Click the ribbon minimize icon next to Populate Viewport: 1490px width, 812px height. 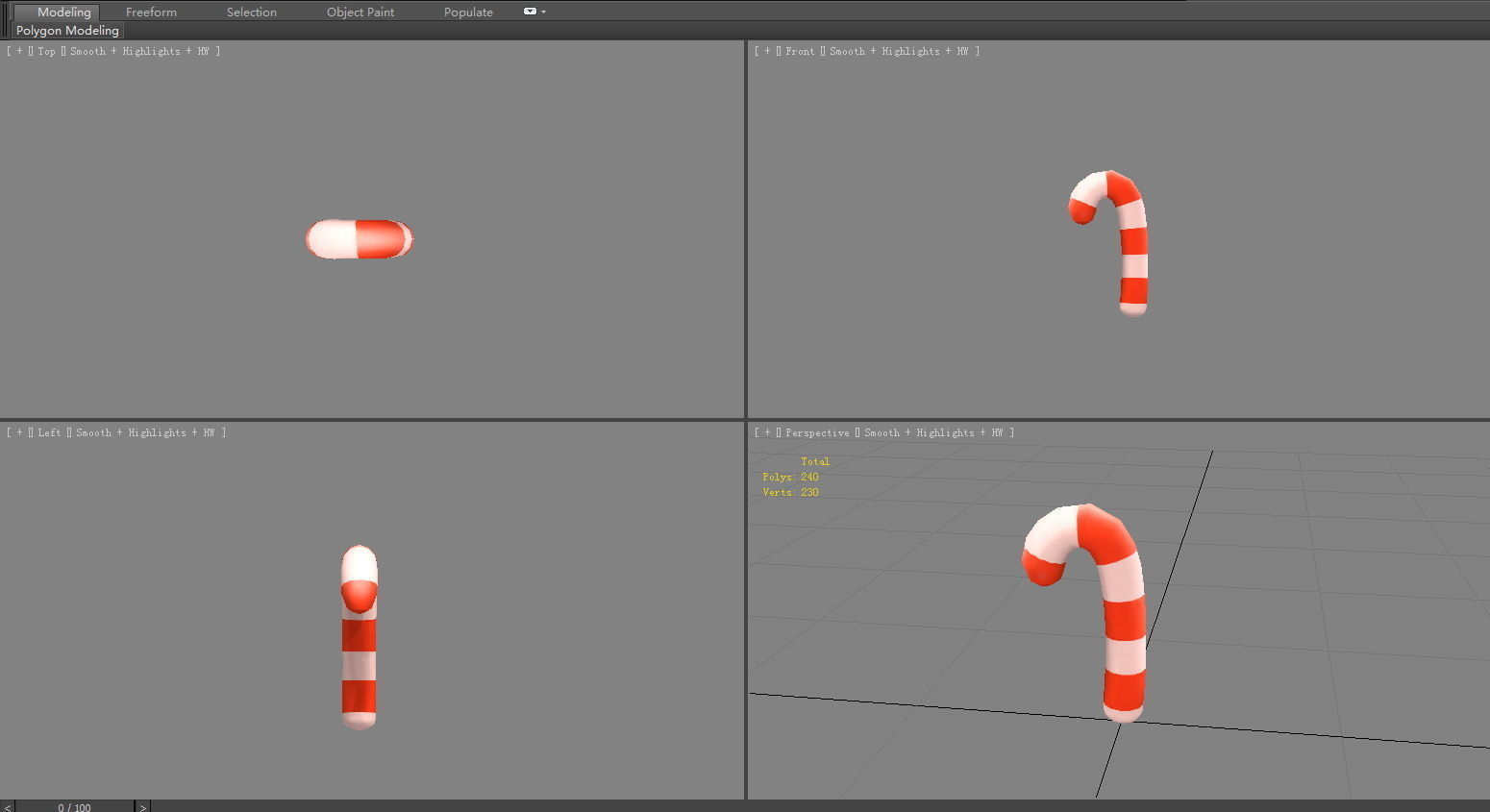528,12
